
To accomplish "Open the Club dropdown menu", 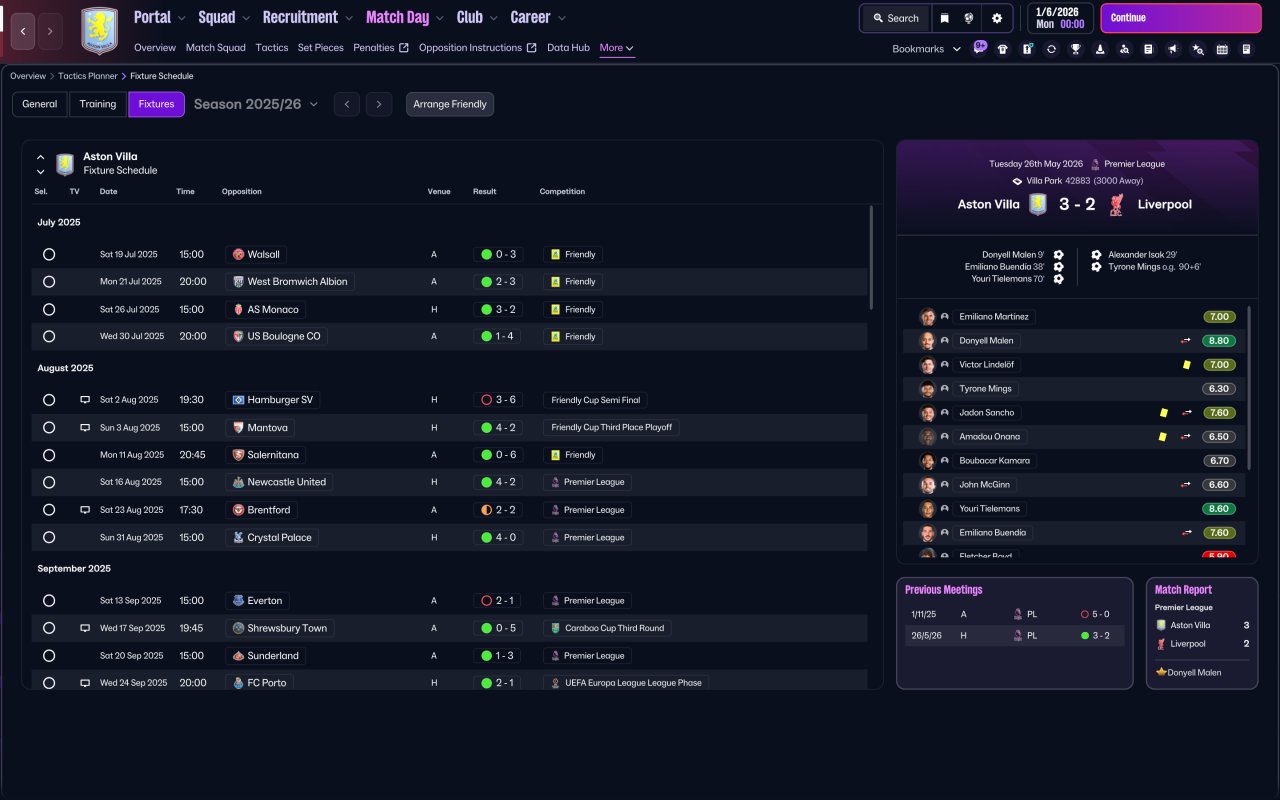I will click(x=477, y=17).
